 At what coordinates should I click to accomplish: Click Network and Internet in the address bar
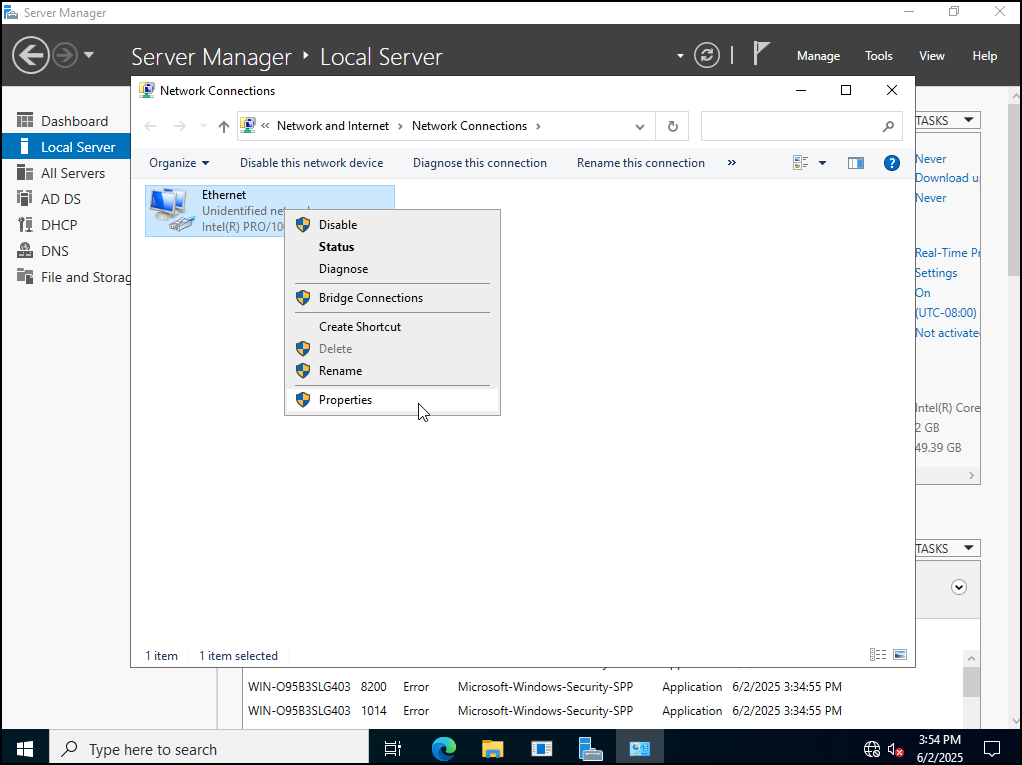[332, 126]
